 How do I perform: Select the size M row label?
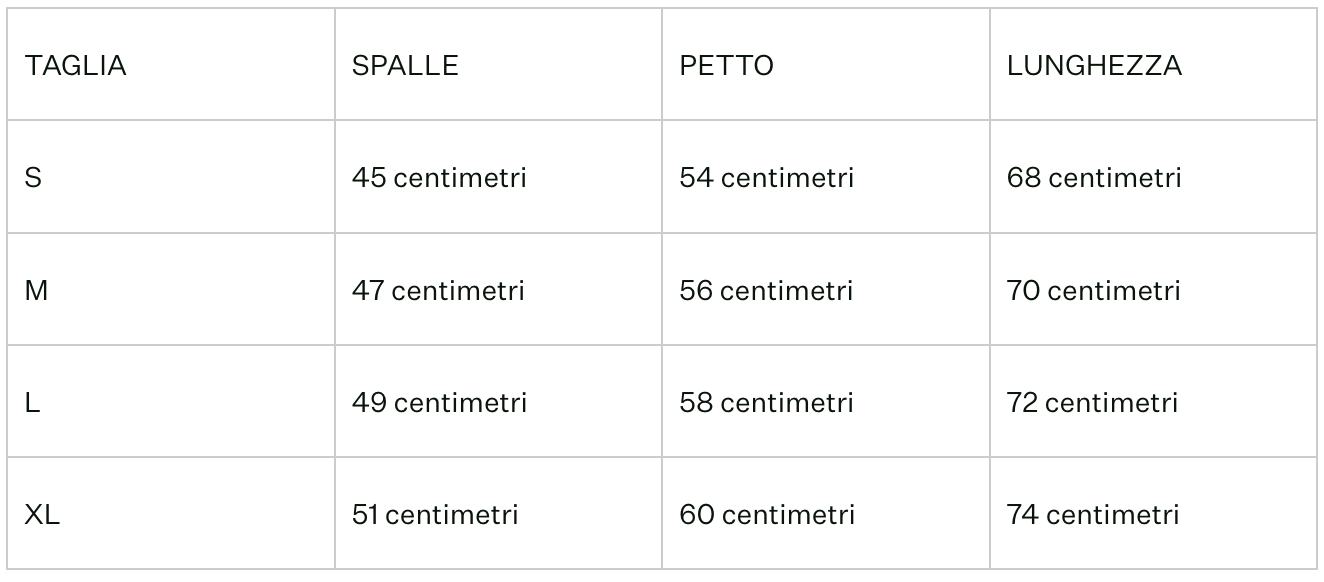pos(37,291)
